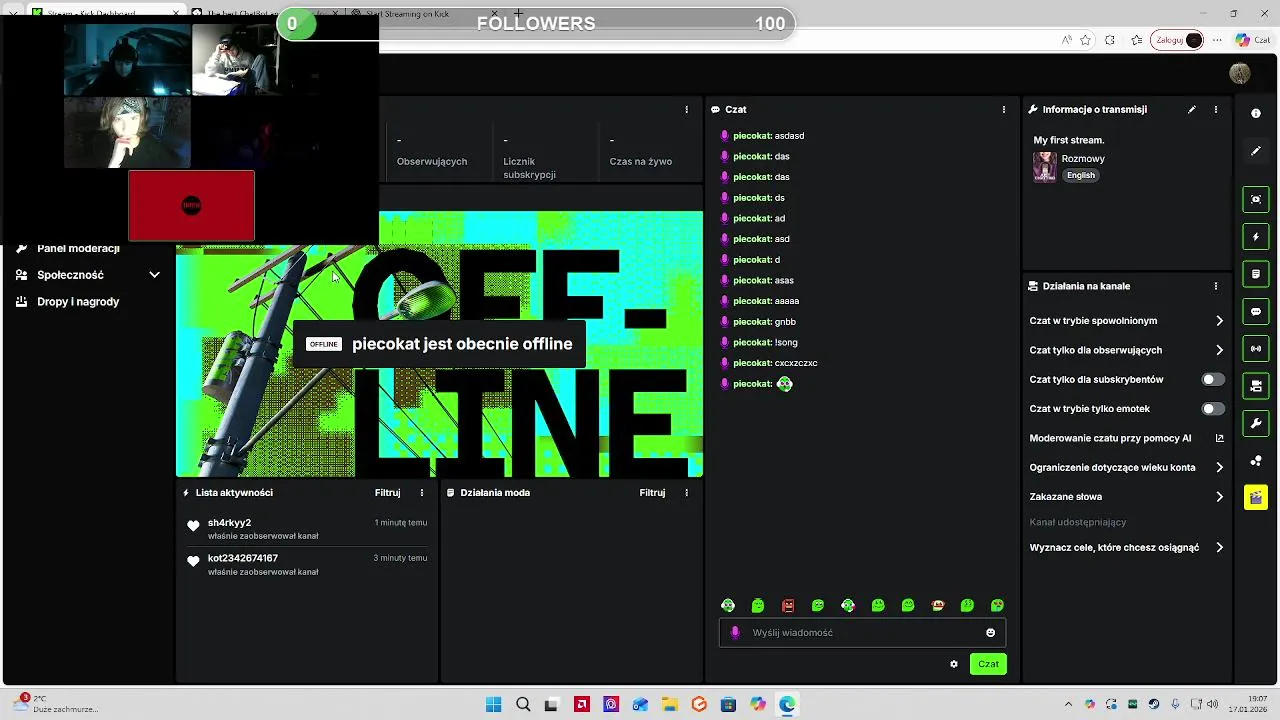Select the capture frame icon in right sidebar

coord(1256,199)
